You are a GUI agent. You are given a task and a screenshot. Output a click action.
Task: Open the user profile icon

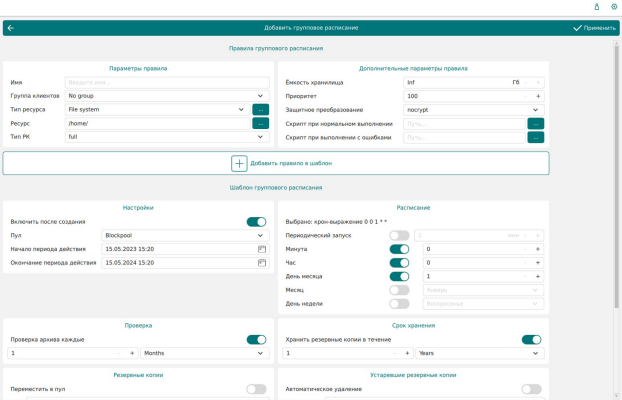point(597,7)
